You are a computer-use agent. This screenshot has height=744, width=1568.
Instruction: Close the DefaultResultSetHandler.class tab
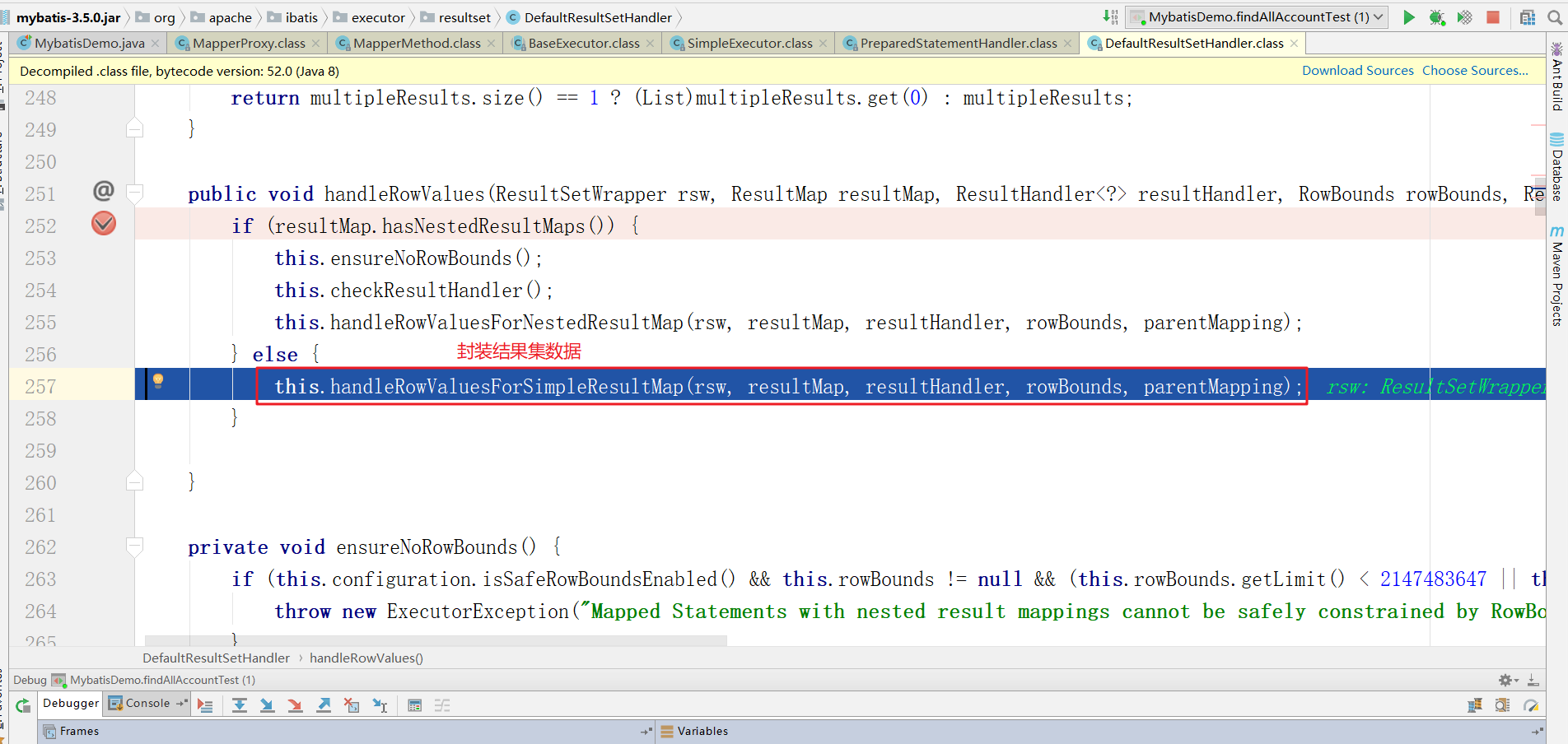click(1294, 44)
